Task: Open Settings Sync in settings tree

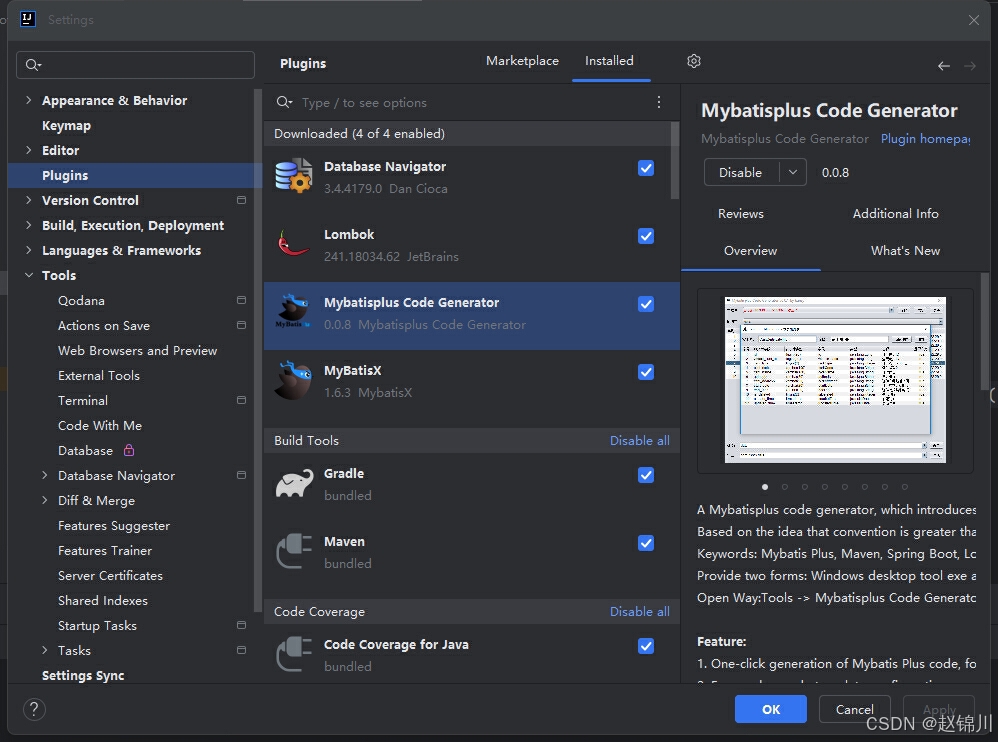Action: (83, 675)
